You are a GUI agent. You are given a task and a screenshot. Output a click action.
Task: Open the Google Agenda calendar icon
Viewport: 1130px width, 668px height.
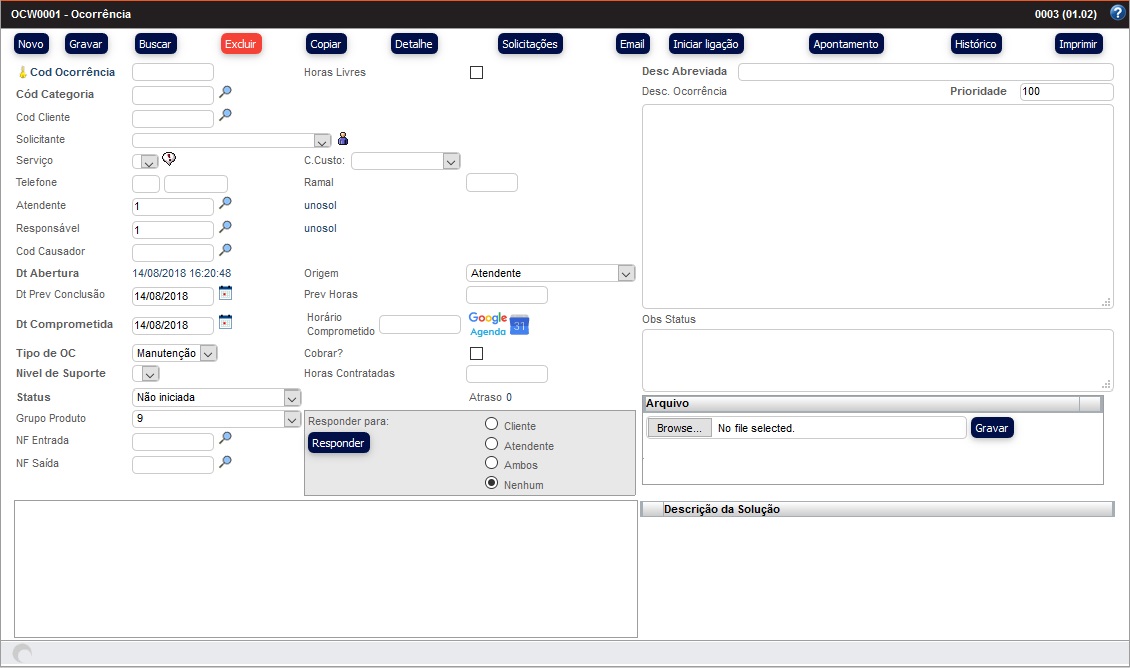[x=519, y=325]
